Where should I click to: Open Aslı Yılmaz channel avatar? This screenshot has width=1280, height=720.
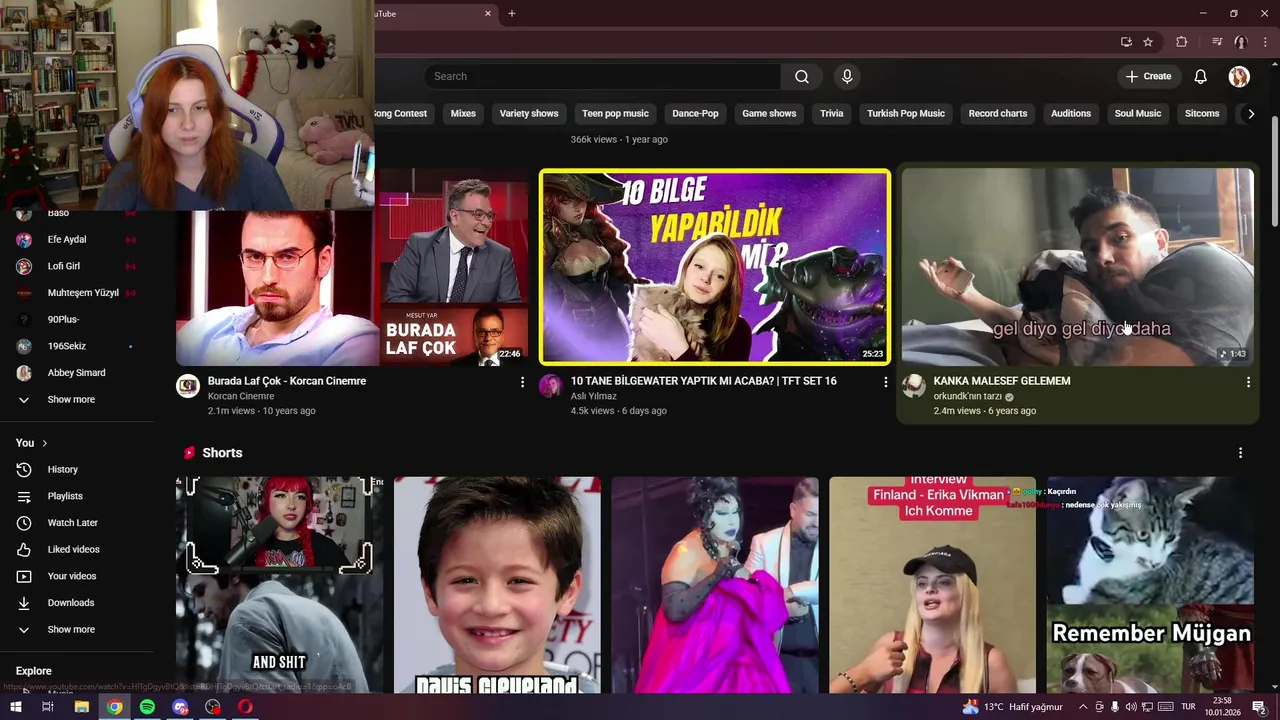pyautogui.click(x=551, y=387)
